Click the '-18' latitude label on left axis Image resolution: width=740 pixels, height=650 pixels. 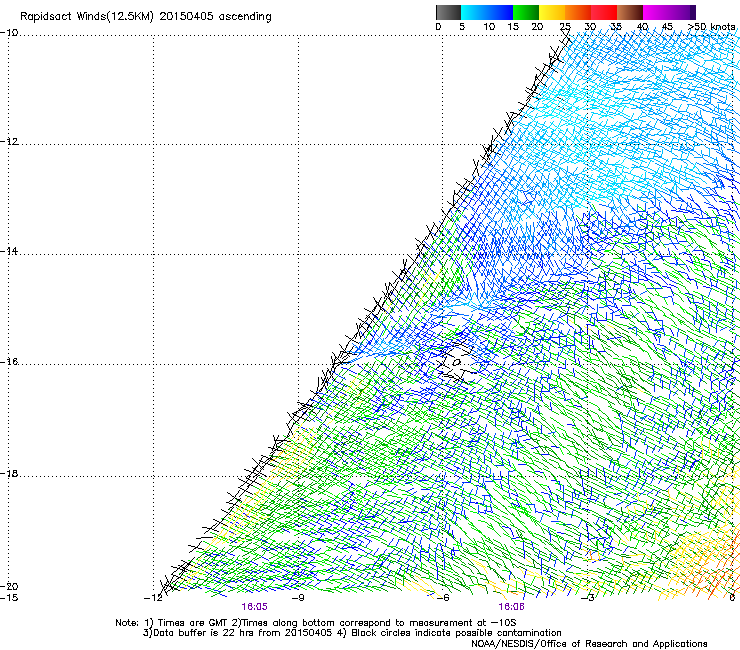point(9,473)
